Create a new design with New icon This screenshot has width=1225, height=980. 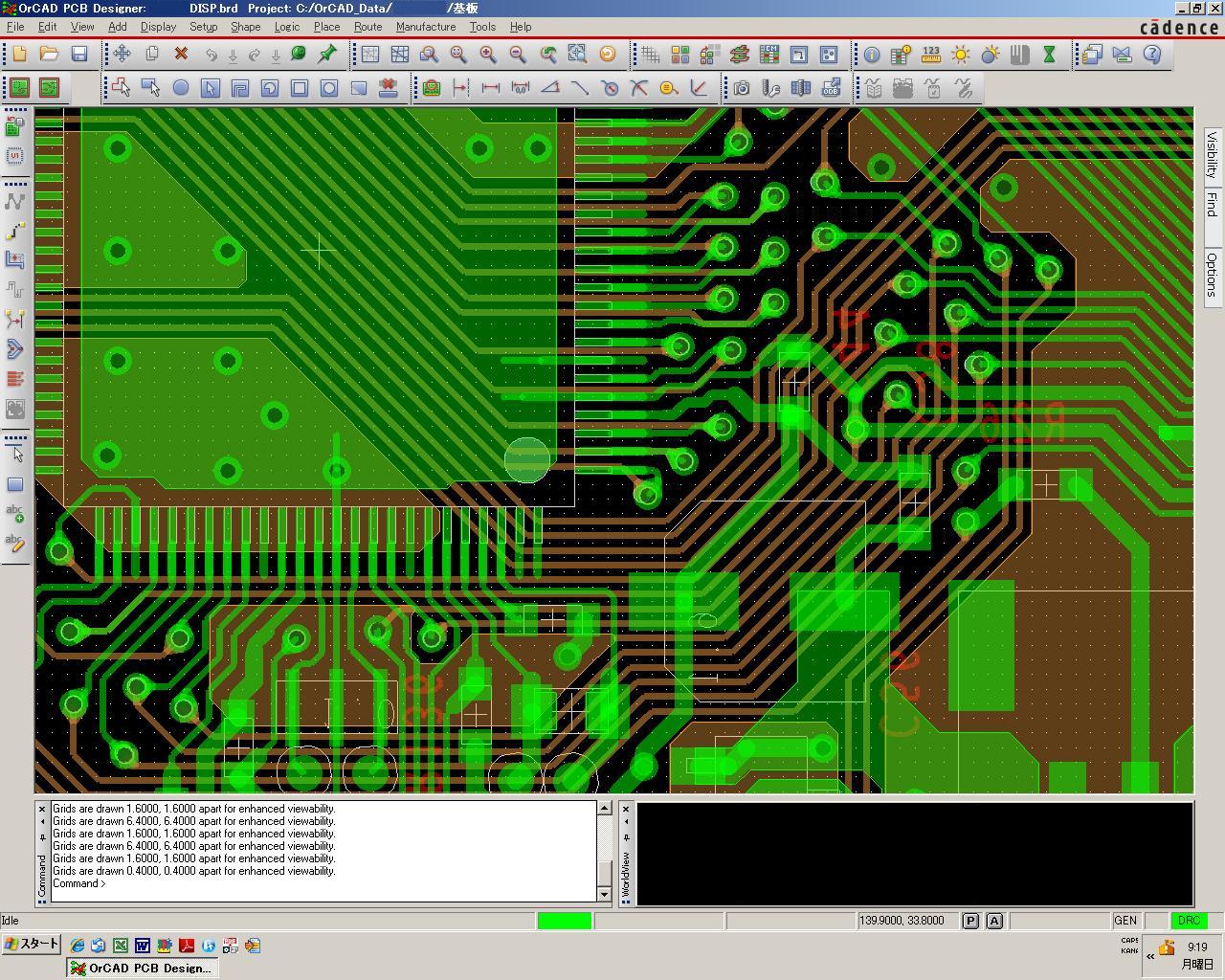(20, 55)
